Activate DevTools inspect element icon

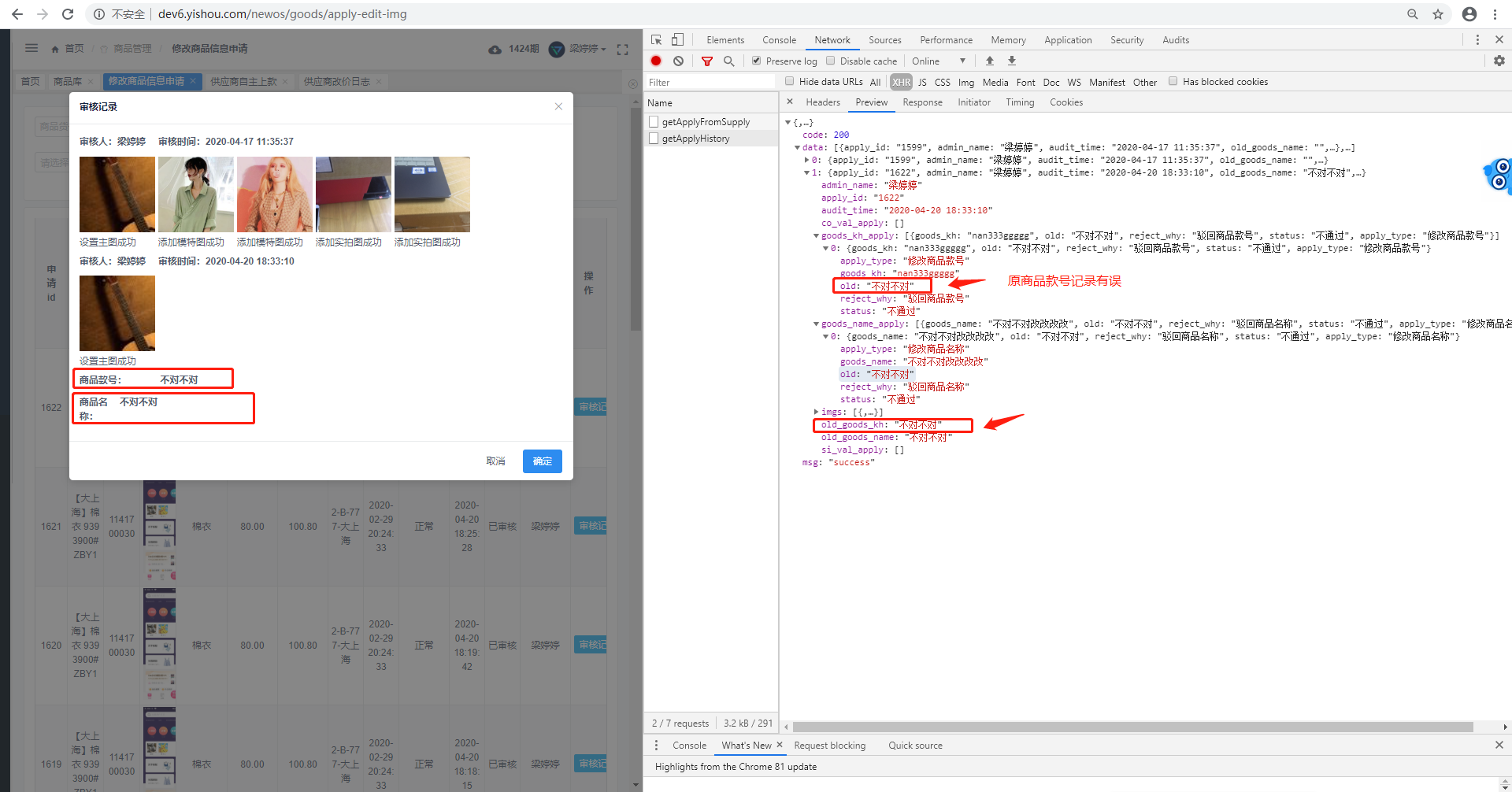tap(657, 39)
